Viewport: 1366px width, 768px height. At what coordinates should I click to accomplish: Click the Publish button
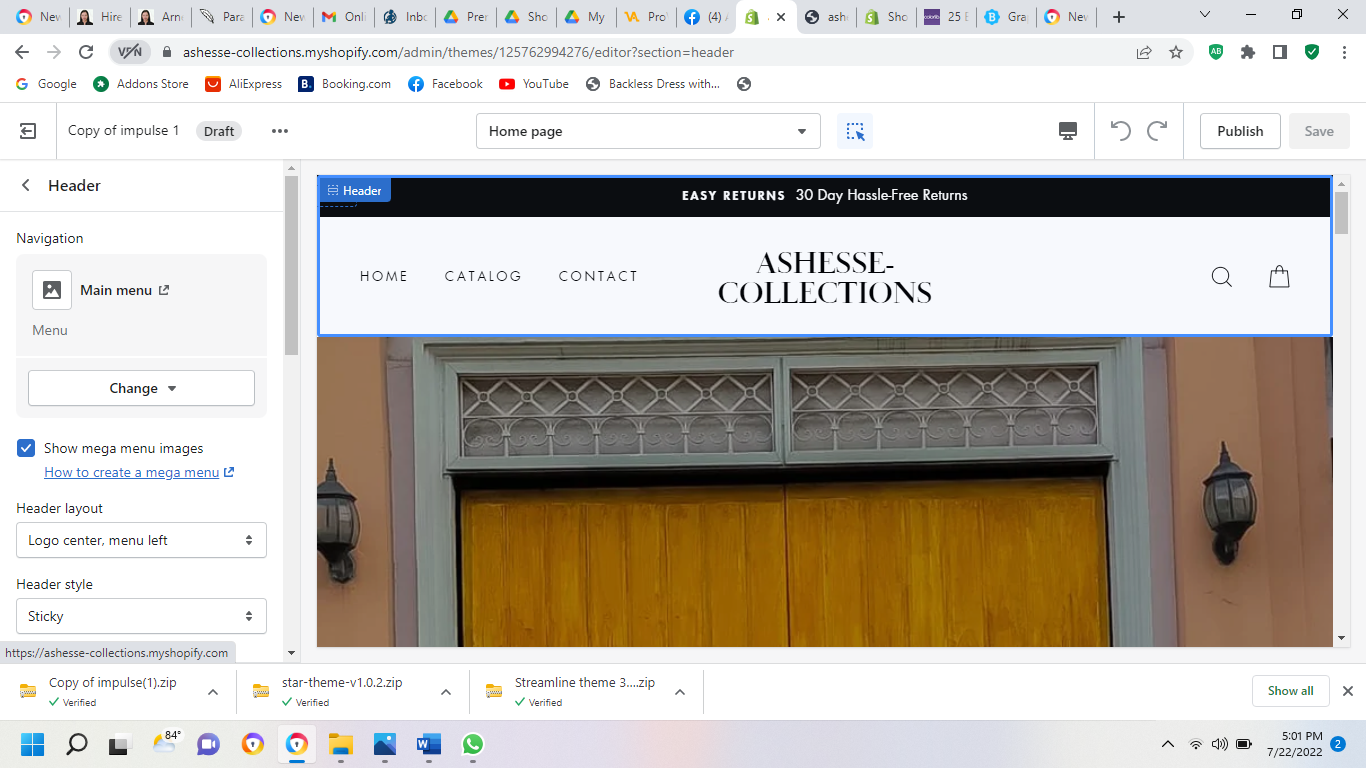(x=1240, y=131)
